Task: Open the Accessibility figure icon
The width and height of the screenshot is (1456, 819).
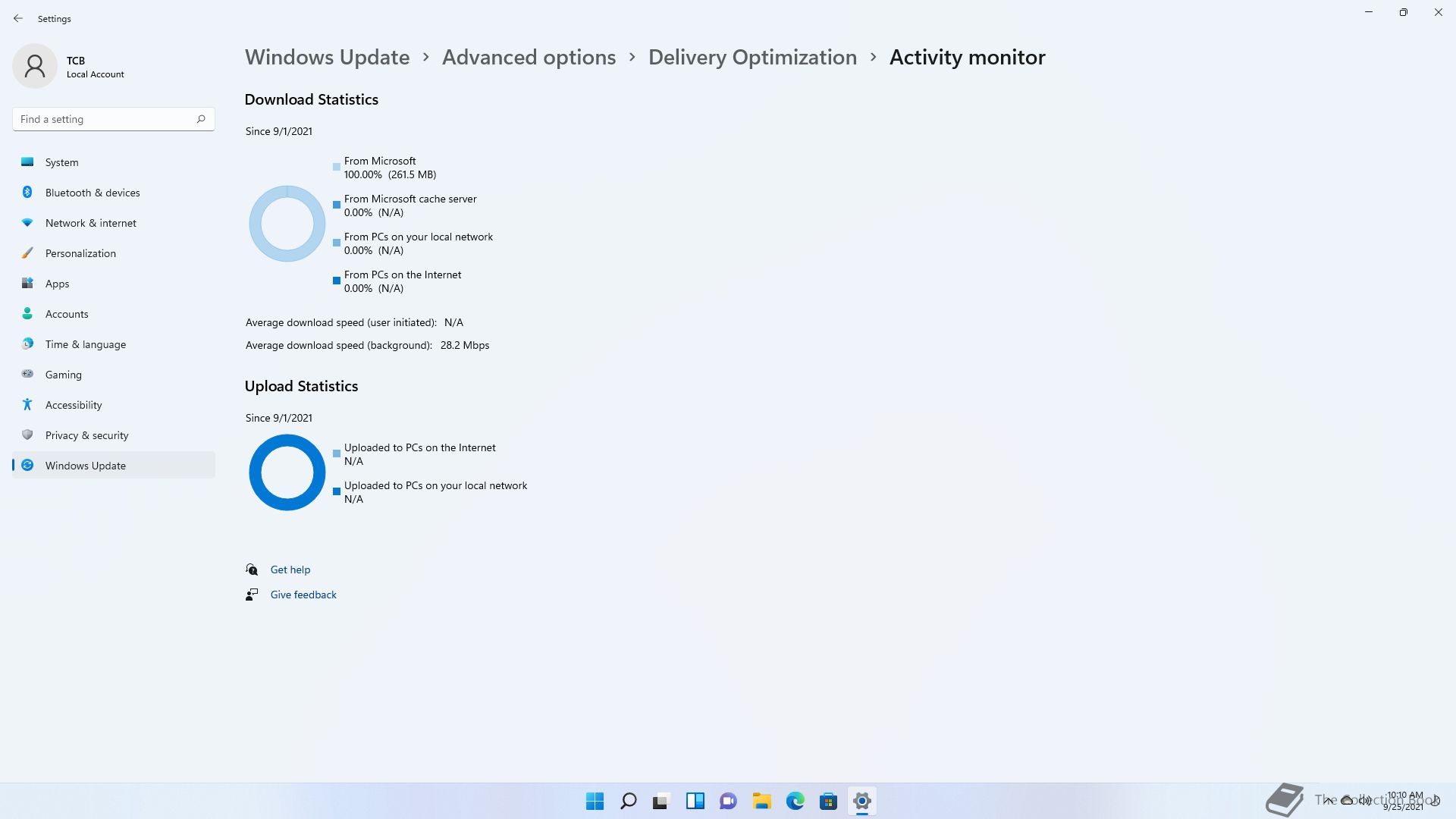Action: 27,404
